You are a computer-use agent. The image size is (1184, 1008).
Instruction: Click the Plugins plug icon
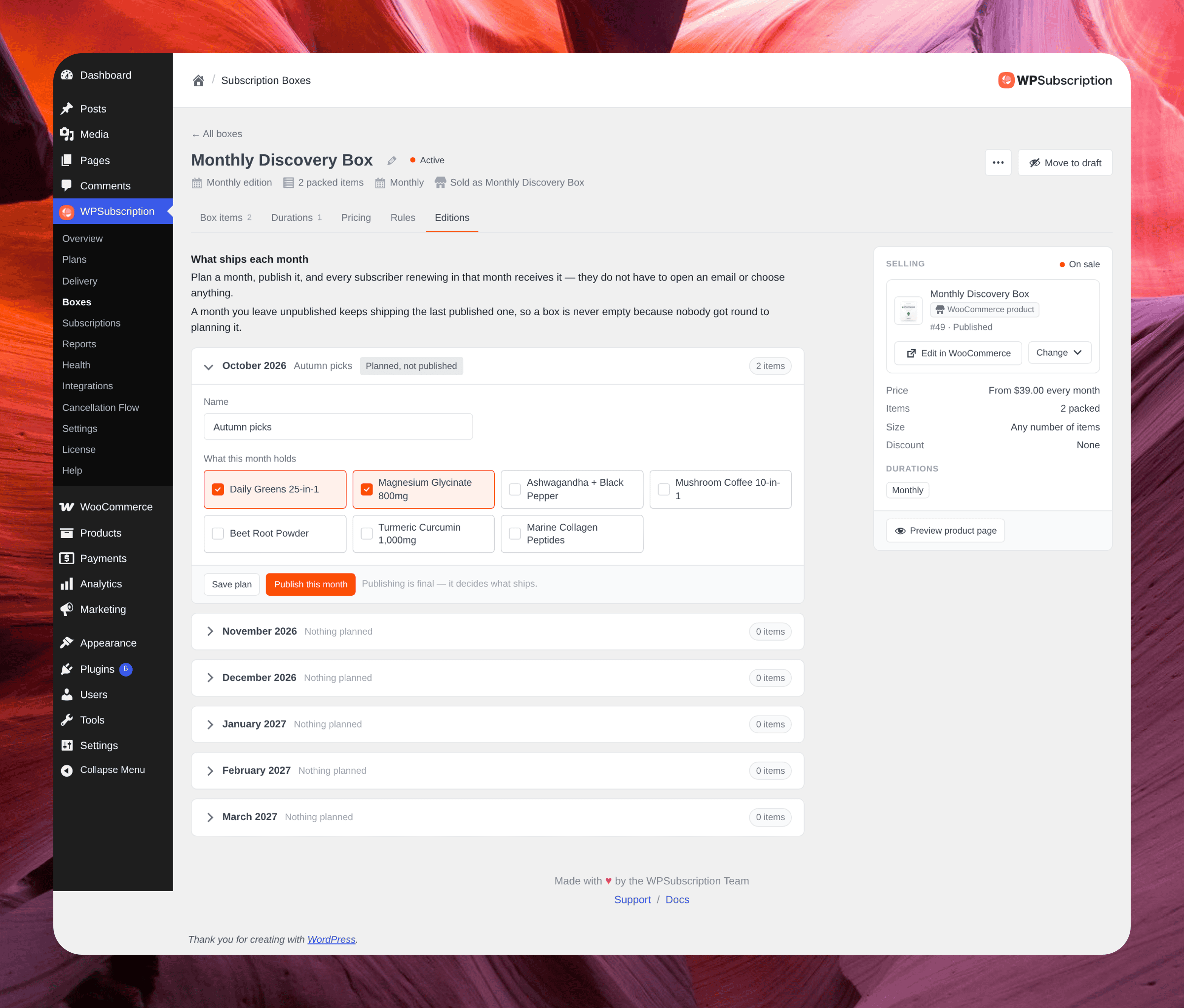[67, 669]
